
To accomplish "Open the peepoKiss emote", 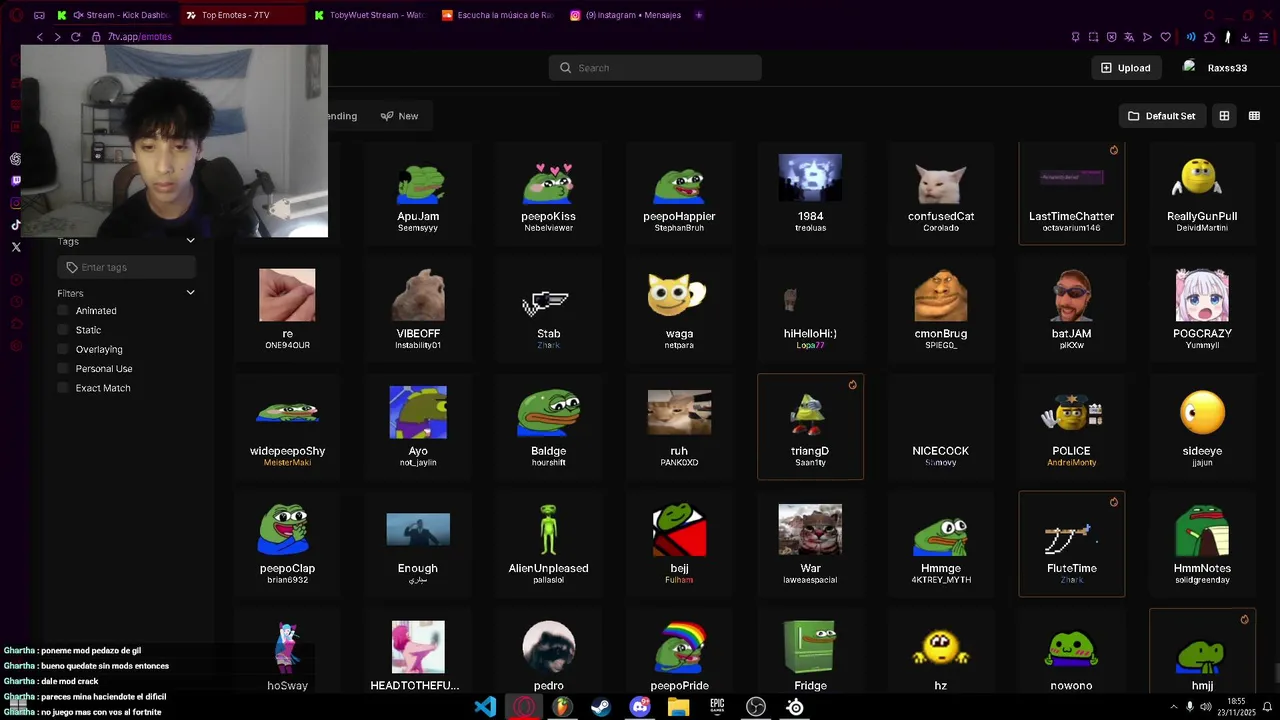I will [x=548, y=194].
